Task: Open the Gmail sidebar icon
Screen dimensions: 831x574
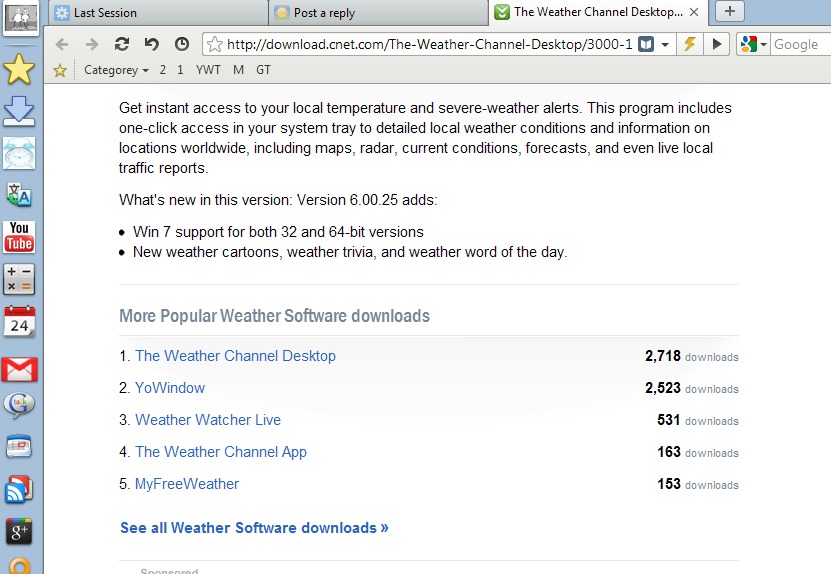Action: (x=19, y=370)
